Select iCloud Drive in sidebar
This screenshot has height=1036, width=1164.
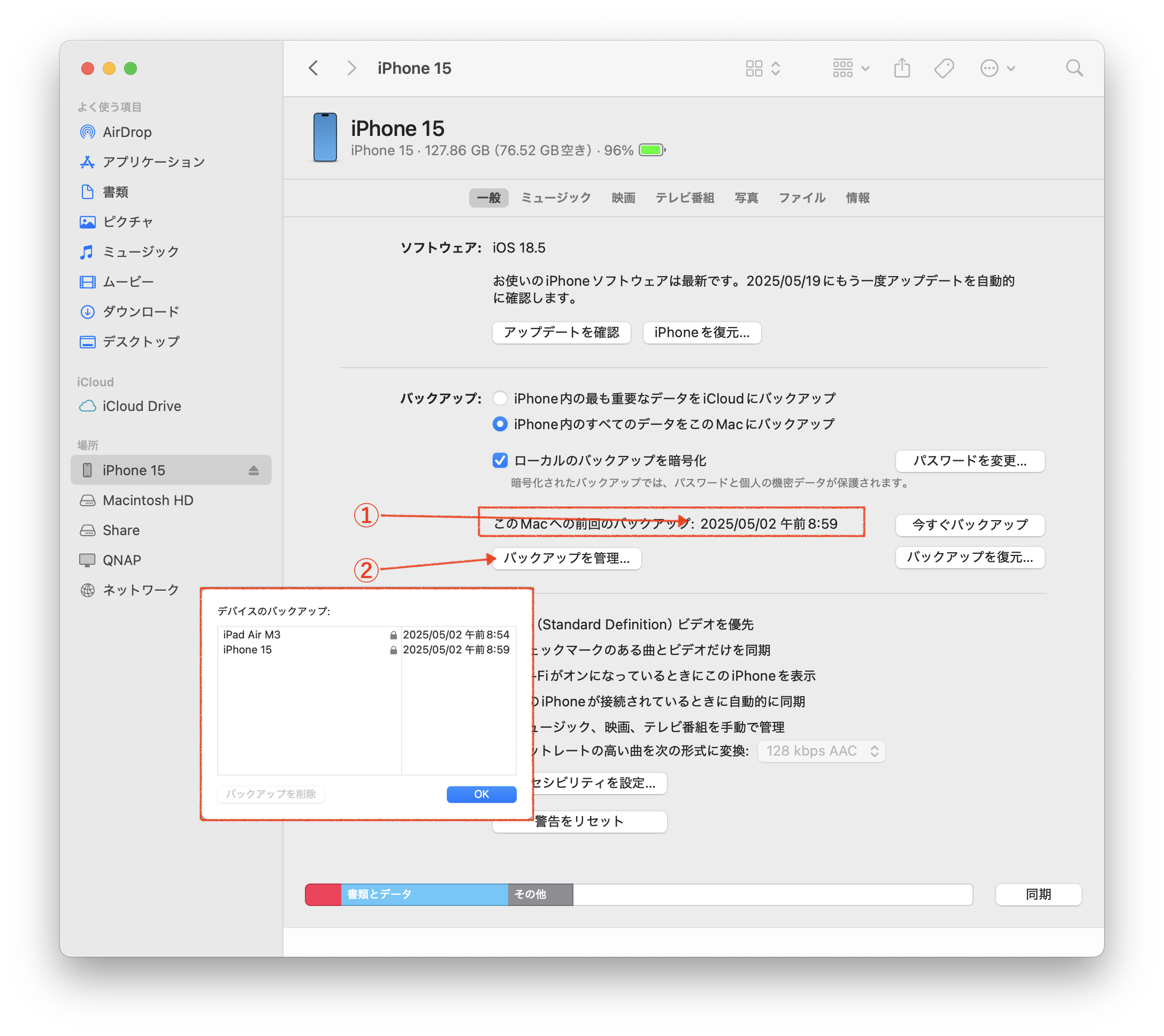(x=141, y=406)
